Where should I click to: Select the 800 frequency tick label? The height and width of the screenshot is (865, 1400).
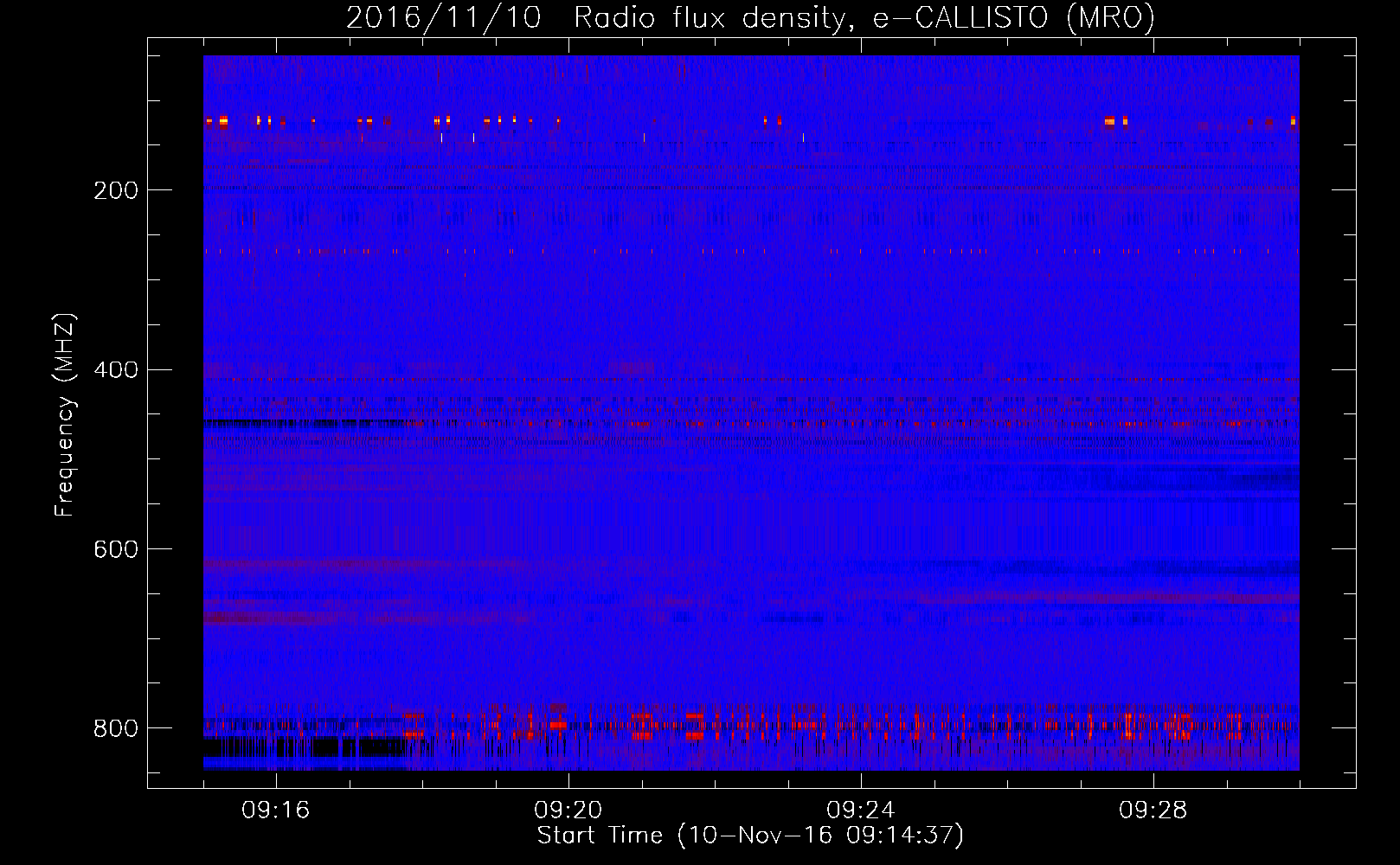click(x=115, y=728)
